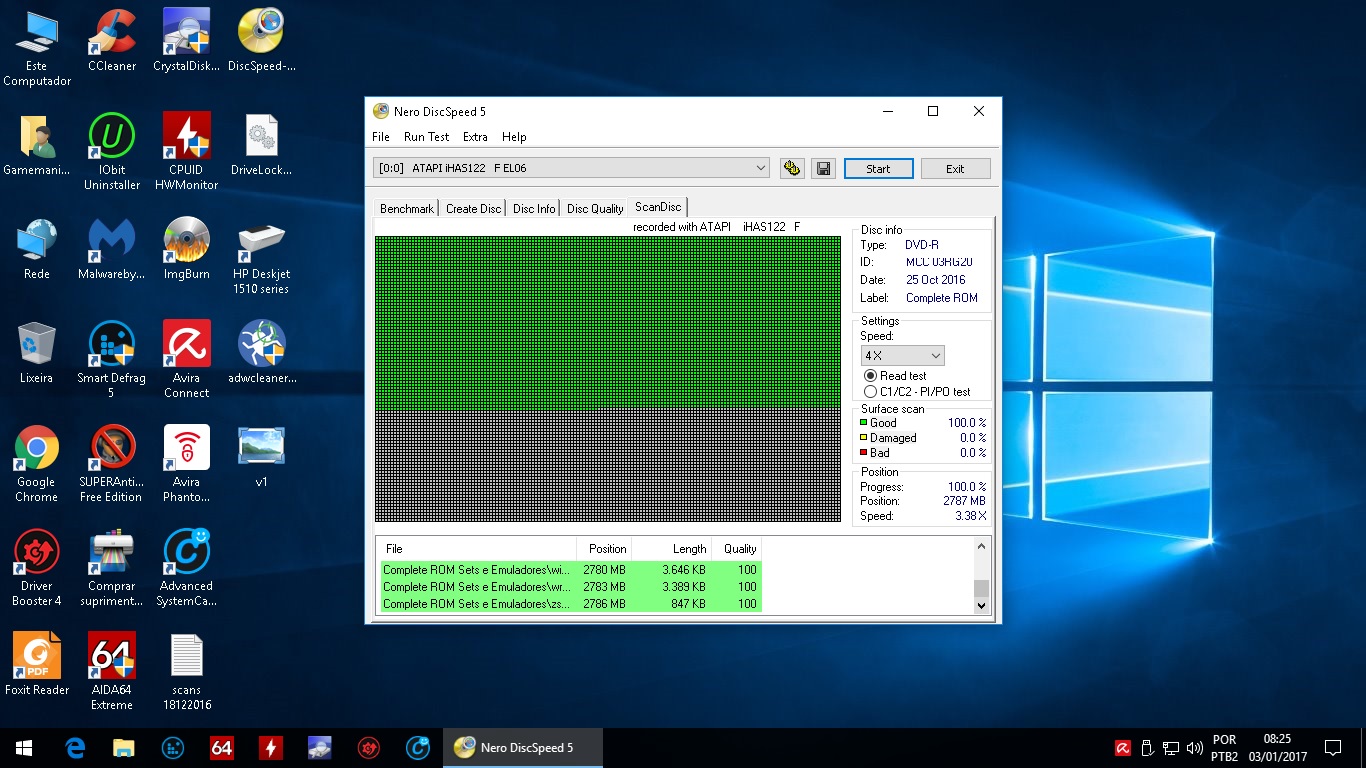
Task: Click the file list scroll down arrow
Action: [x=981, y=605]
